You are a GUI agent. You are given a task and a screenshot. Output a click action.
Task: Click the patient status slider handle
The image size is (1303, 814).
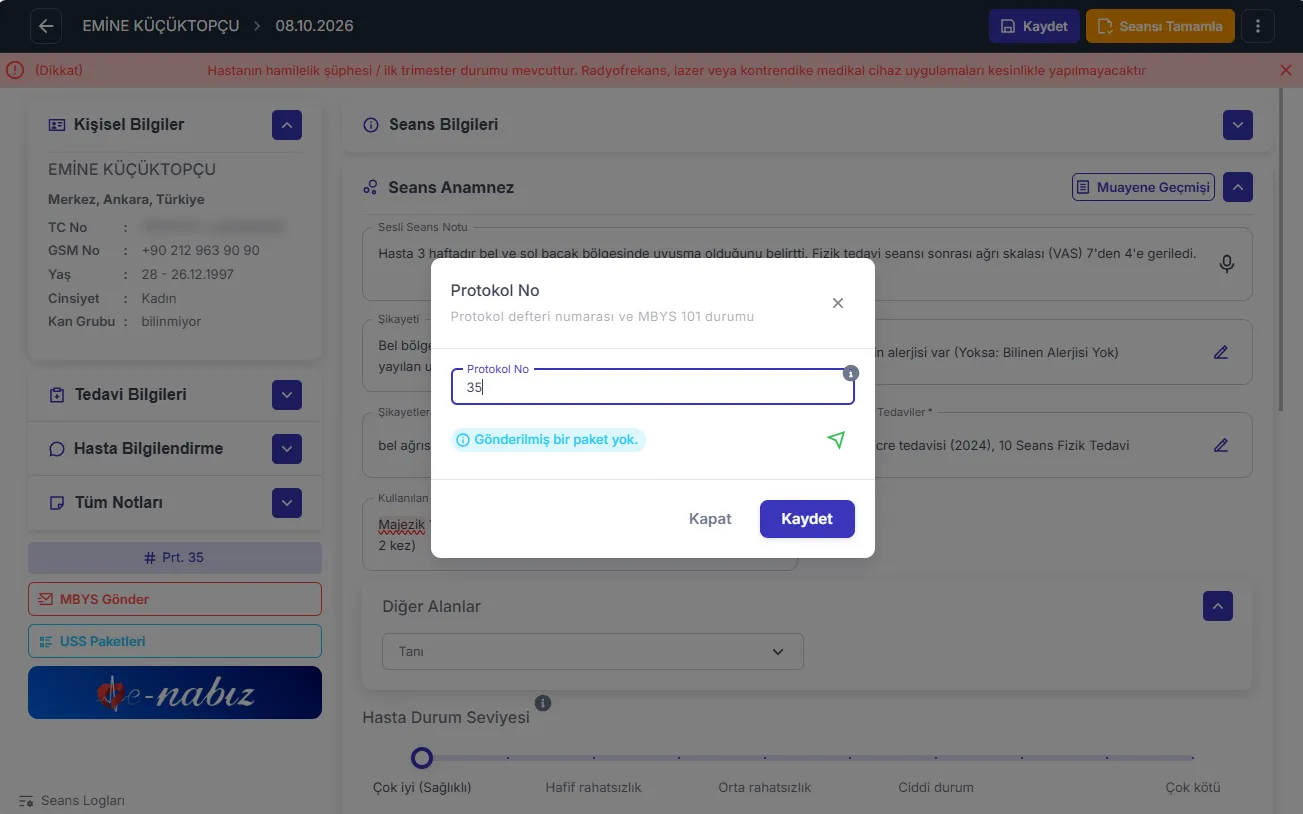click(422, 758)
